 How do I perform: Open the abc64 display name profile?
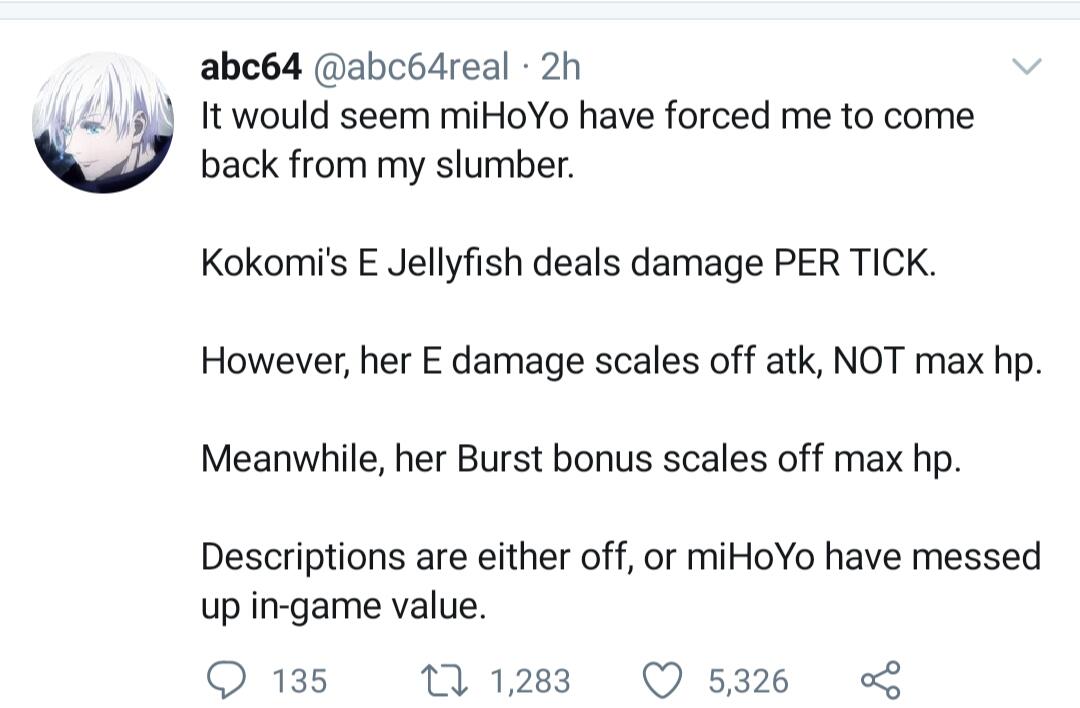point(251,67)
